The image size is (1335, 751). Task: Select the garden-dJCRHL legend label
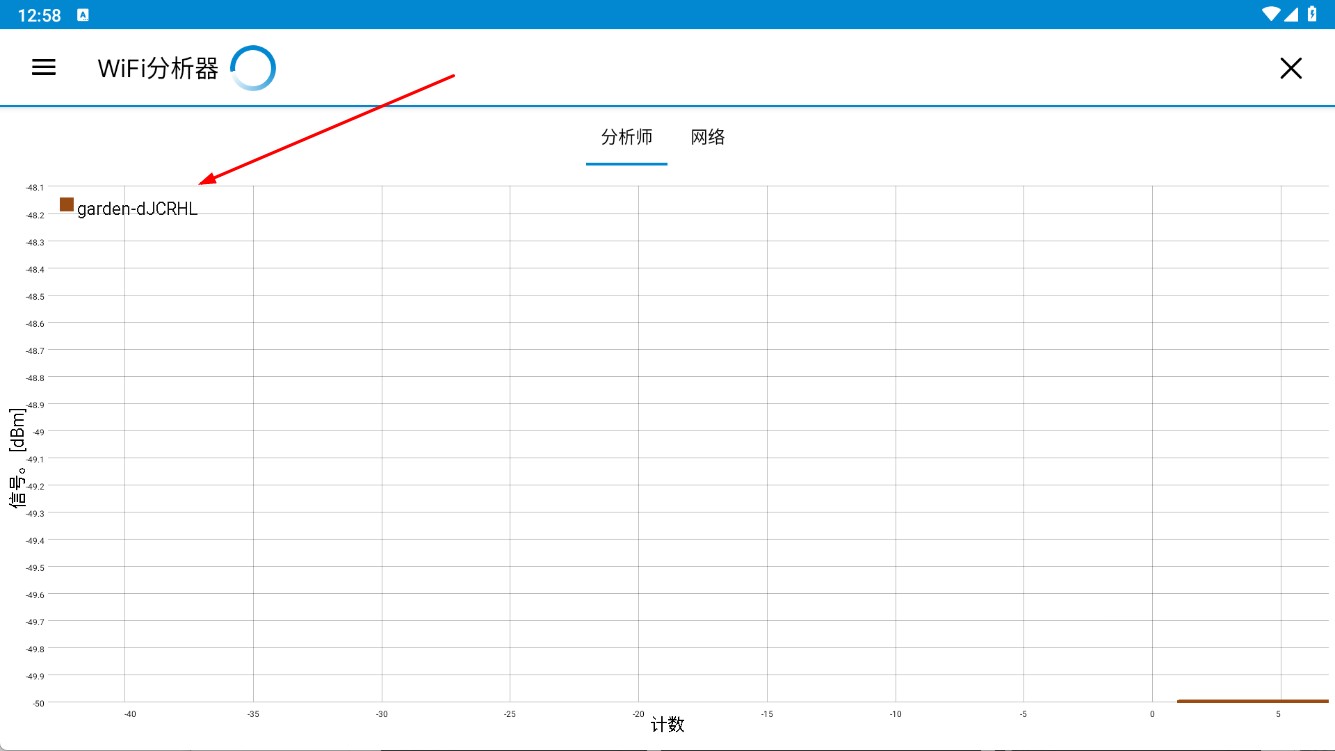pyautogui.click(x=137, y=209)
